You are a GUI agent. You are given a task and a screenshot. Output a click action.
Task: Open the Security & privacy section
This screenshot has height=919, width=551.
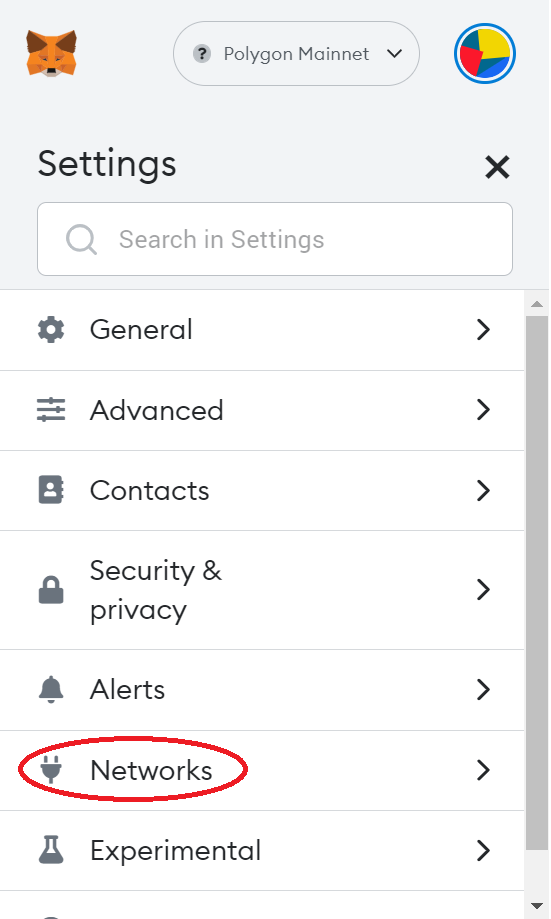coord(262,590)
